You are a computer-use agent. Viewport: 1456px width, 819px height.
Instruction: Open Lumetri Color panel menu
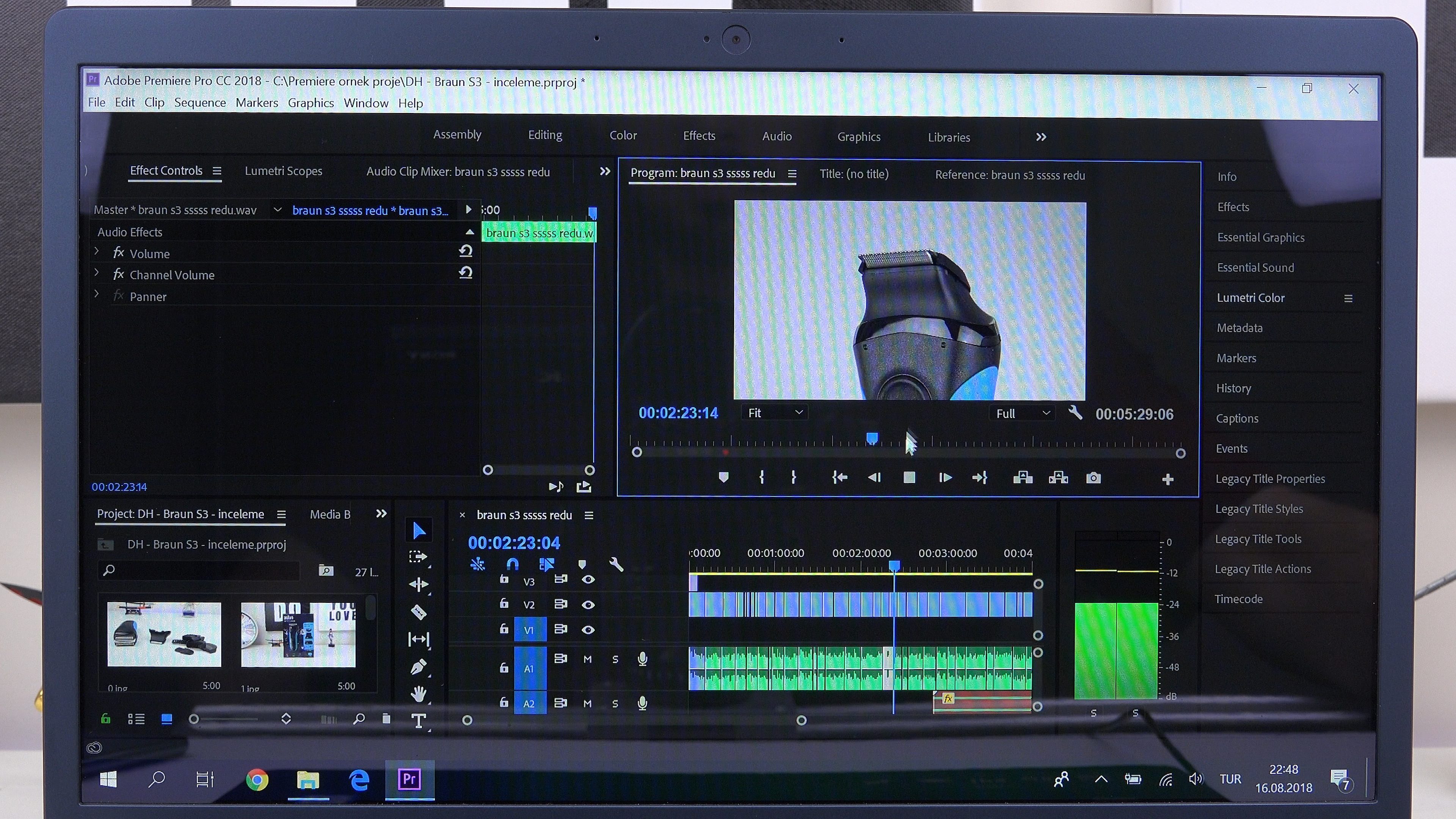[x=1348, y=298]
